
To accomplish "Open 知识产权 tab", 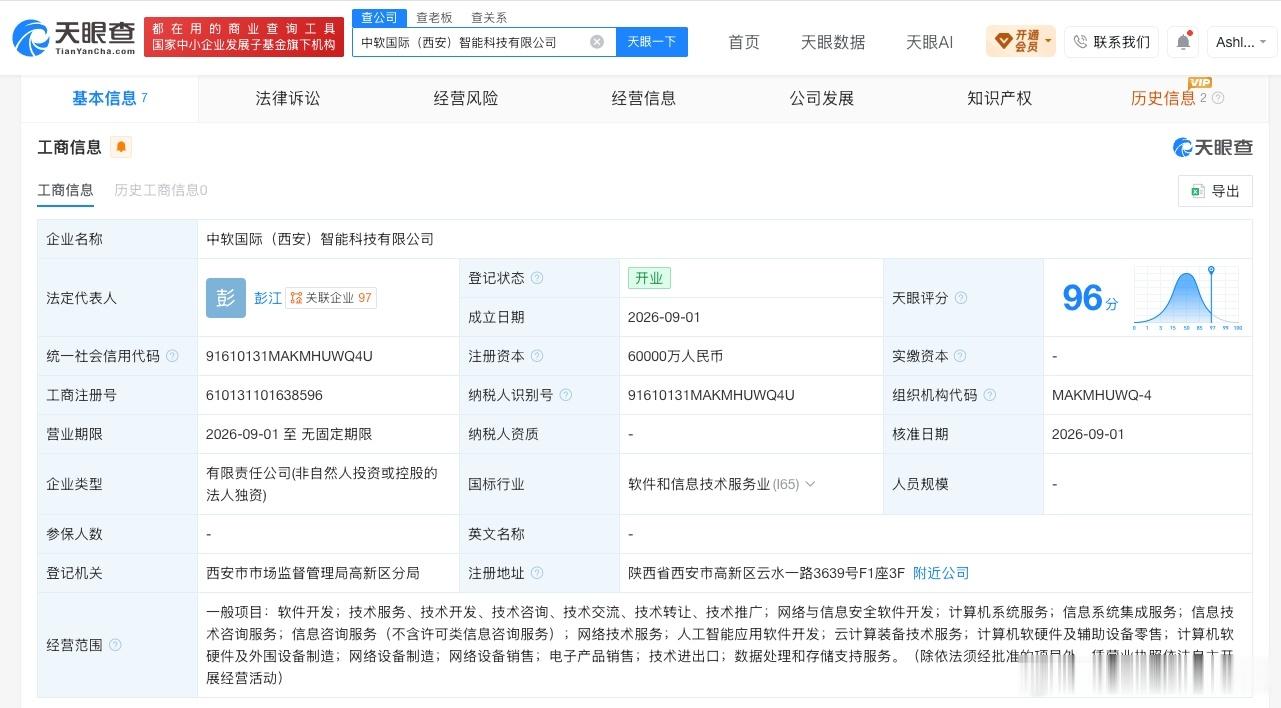I will click(x=1000, y=98).
